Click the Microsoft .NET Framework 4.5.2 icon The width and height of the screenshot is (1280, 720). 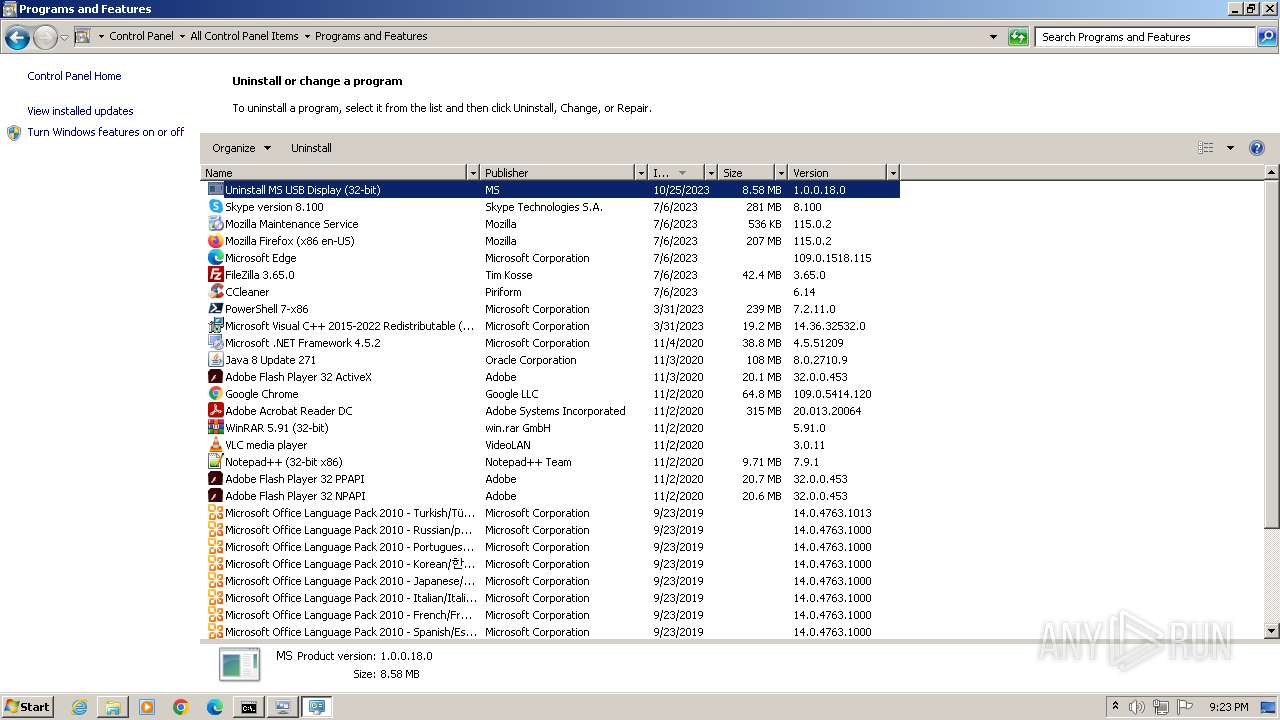(215, 343)
